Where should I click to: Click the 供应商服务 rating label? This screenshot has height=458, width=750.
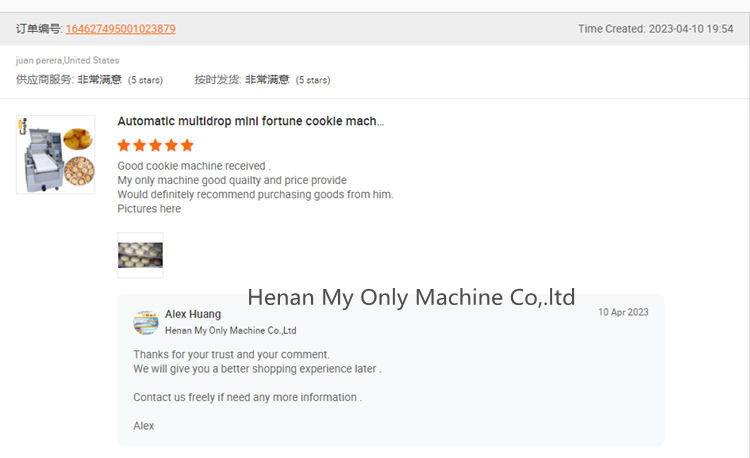45,79
